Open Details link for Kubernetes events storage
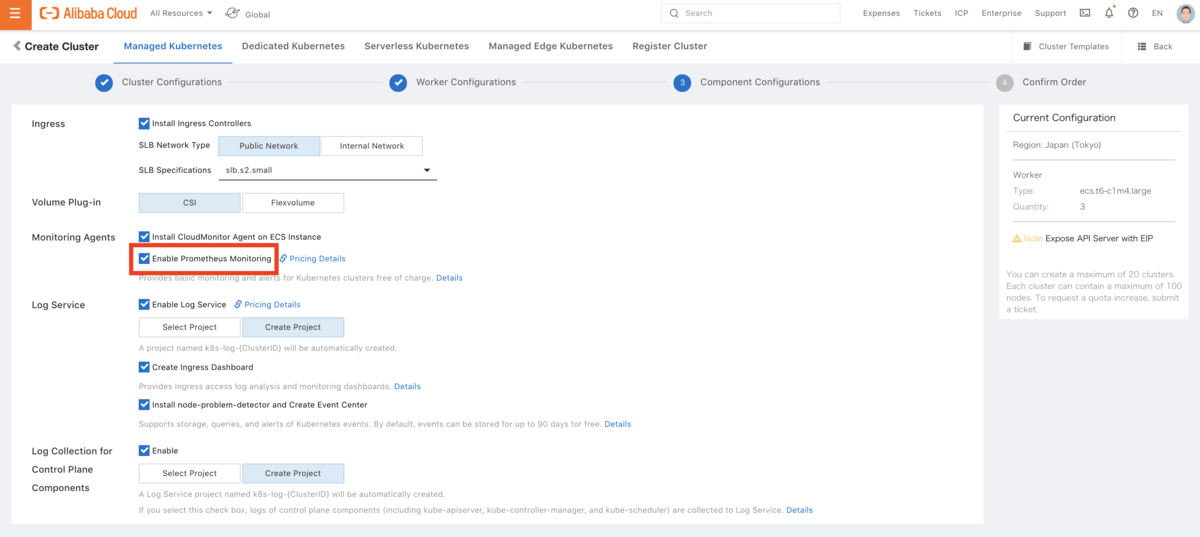The width and height of the screenshot is (1200, 537). 617,424
